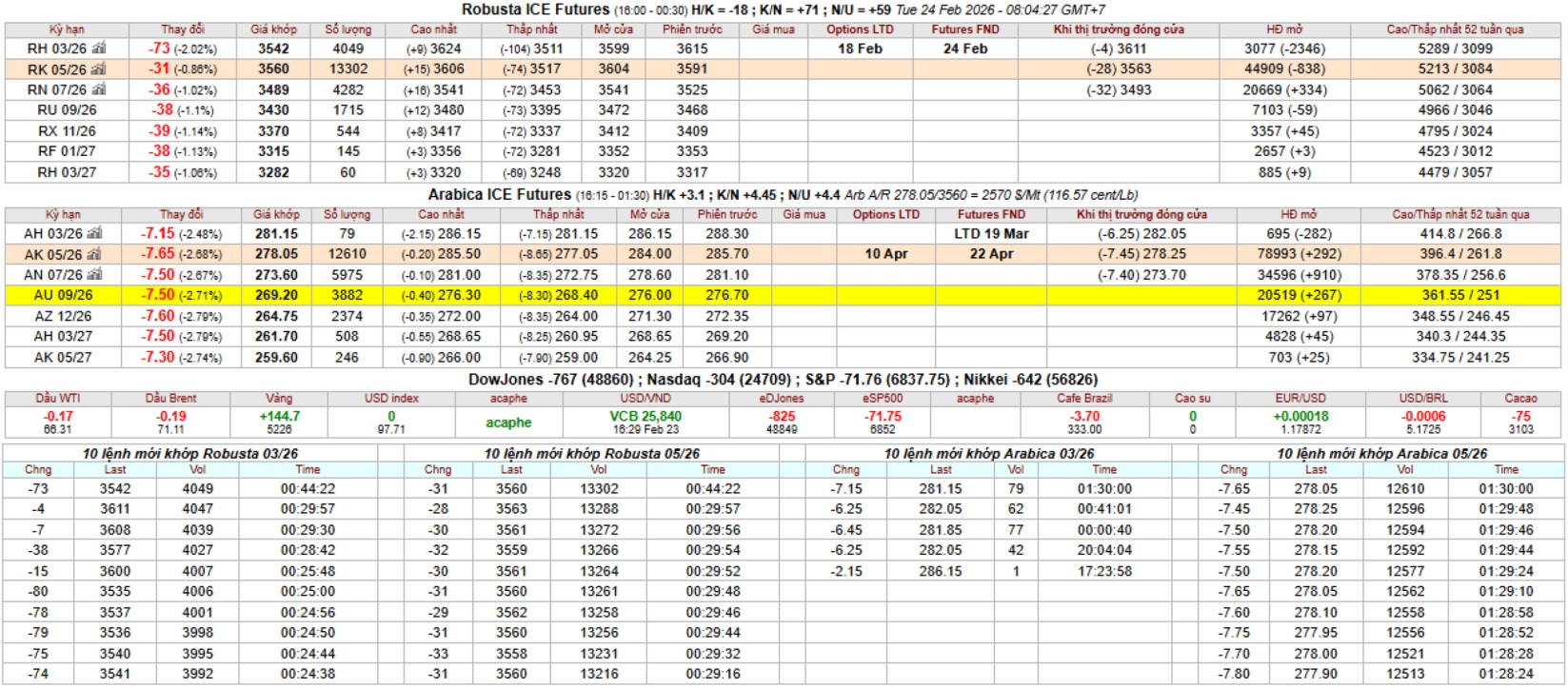The image size is (1568, 688).
Task: Click the Arabica ICE Futures title
Action: click(499, 194)
